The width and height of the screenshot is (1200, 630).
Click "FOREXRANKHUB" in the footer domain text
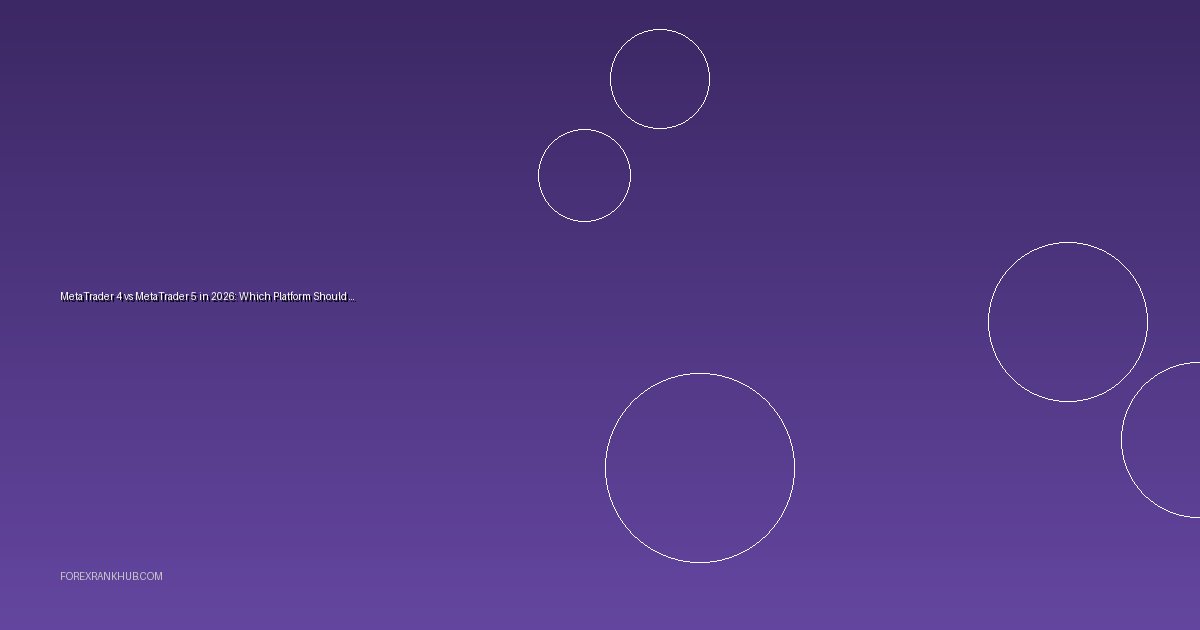101,577
